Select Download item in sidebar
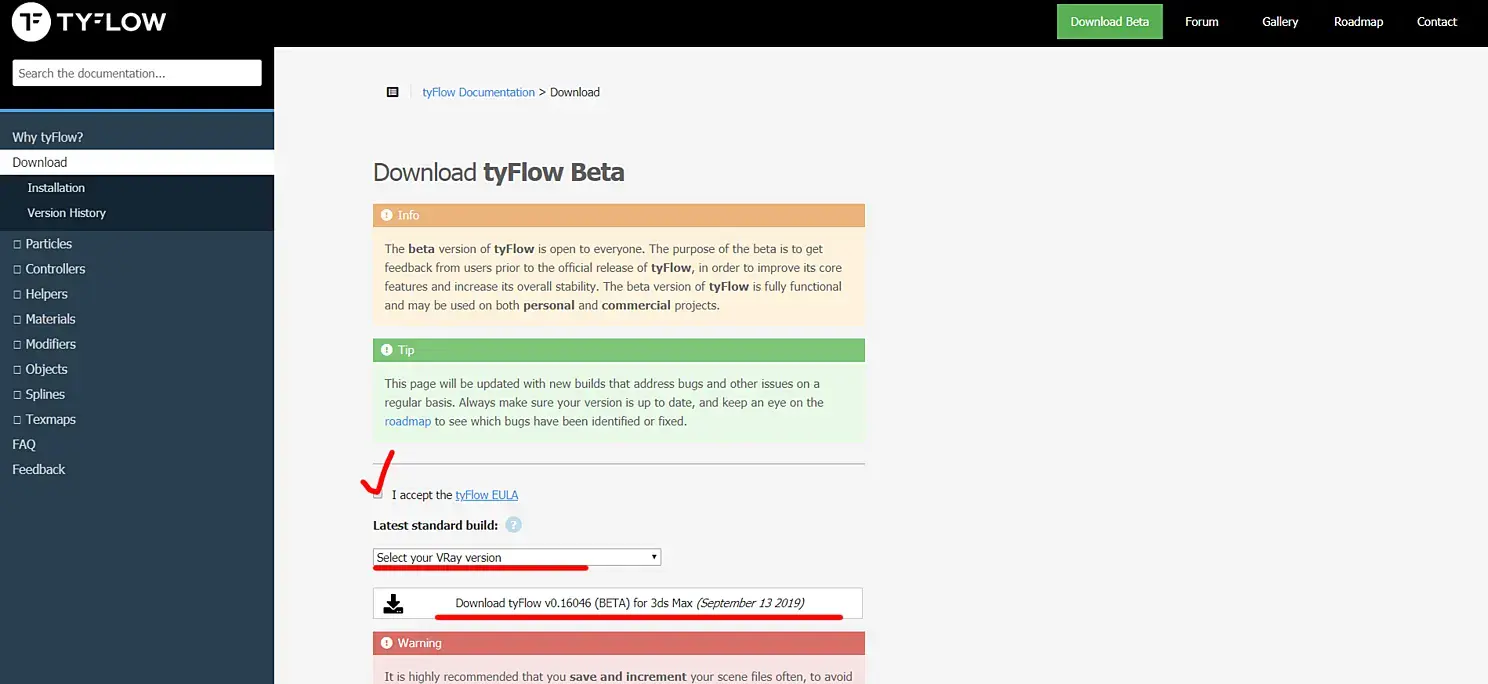The width and height of the screenshot is (1488, 684). [x=137, y=162]
